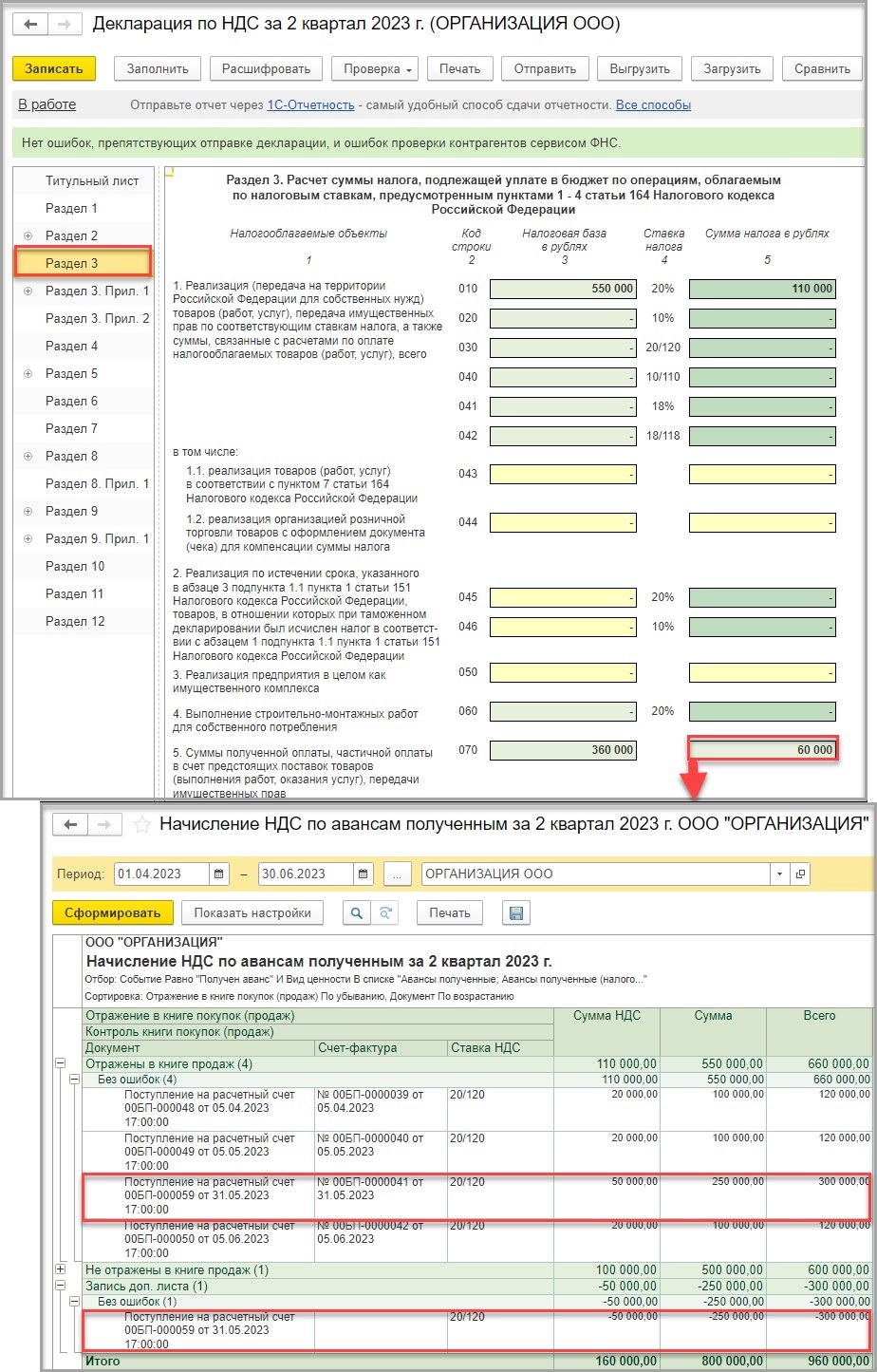Viewport: 877px width, 1372px height.
Task: Collapse Без ошибок (1) subgroup
Action: click(x=75, y=1302)
